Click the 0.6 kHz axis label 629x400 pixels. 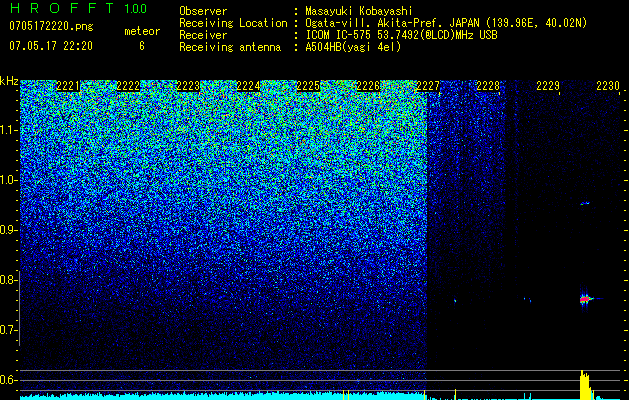8,380
